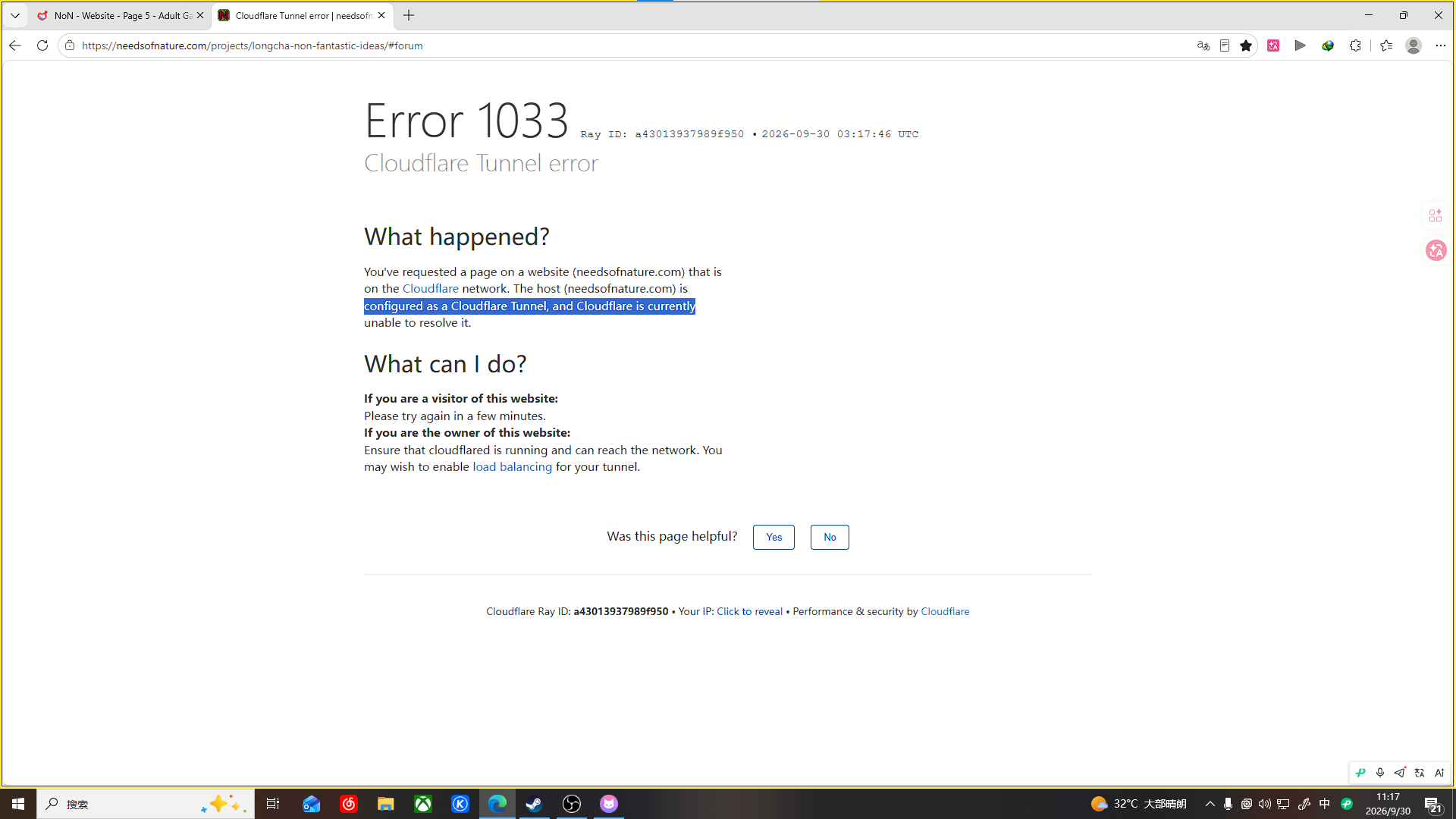Show hidden system tray icons

1210,804
